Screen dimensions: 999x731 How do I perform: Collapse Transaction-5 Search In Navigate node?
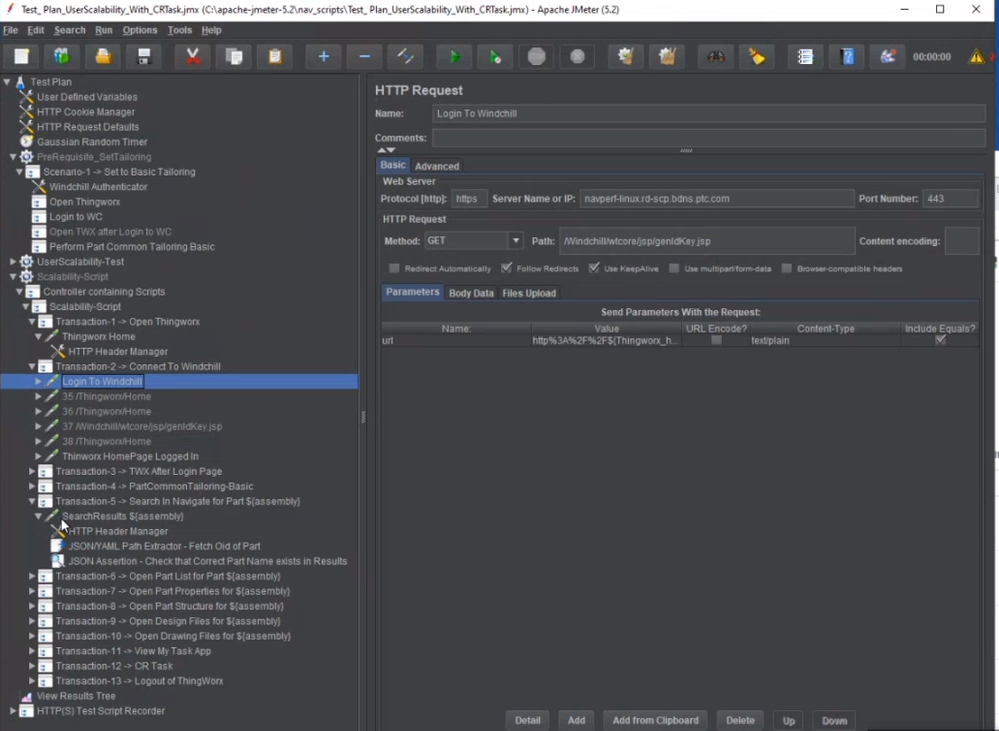pyautogui.click(x=32, y=502)
